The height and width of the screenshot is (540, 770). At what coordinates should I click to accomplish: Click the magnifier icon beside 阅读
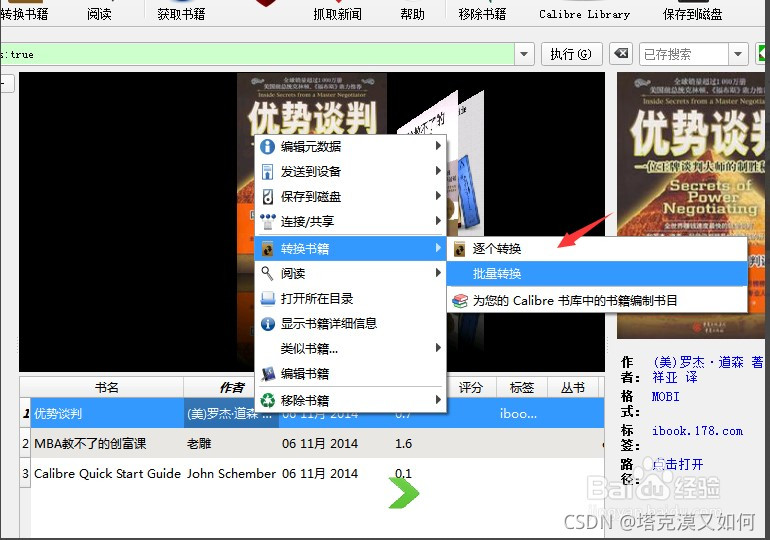coord(268,273)
